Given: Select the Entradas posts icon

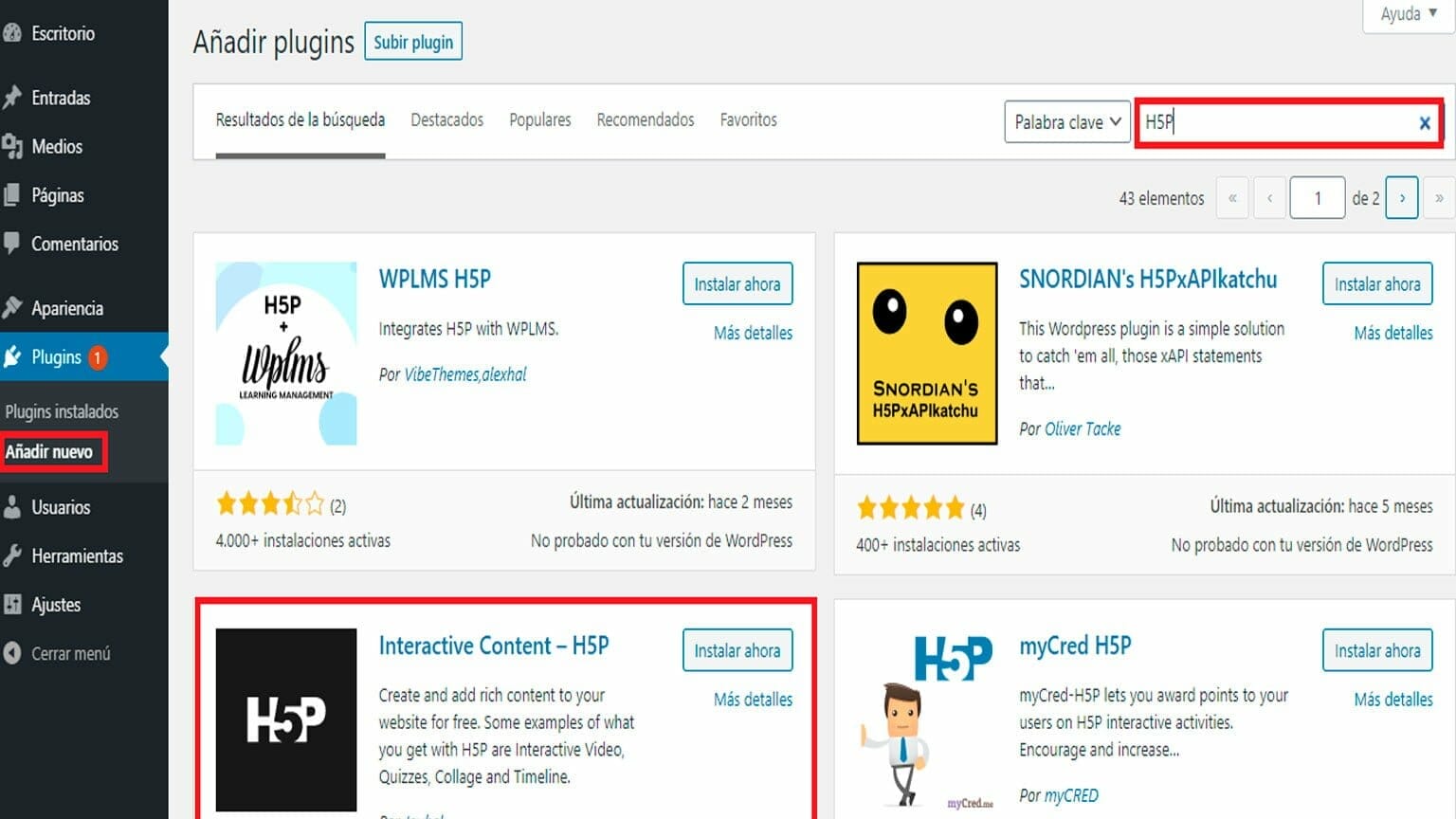Looking at the screenshot, I should (x=13, y=97).
